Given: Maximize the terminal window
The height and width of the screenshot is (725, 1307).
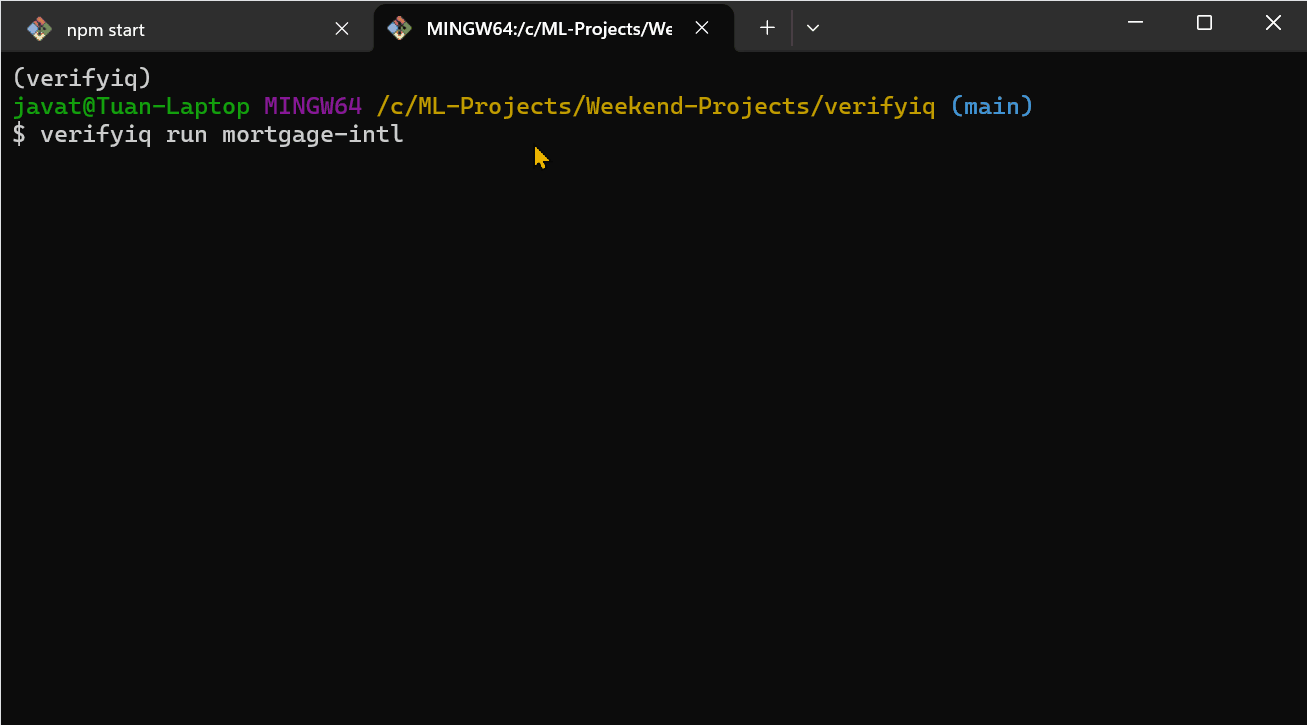Looking at the screenshot, I should coord(1204,22).
